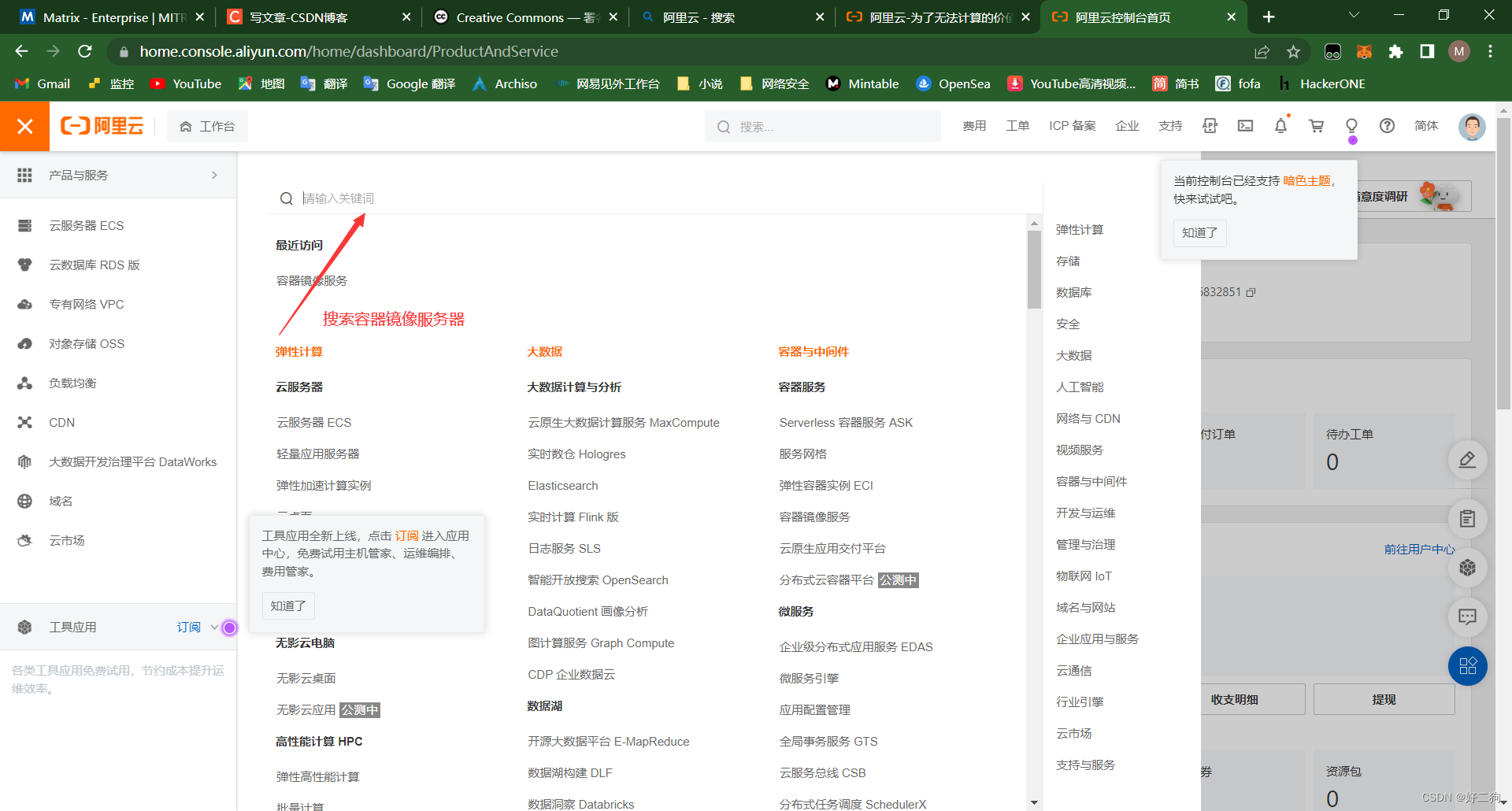The height and width of the screenshot is (811, 1512).
Task: Open Elasticsearch product link
Action: click(x=562, y=486)
